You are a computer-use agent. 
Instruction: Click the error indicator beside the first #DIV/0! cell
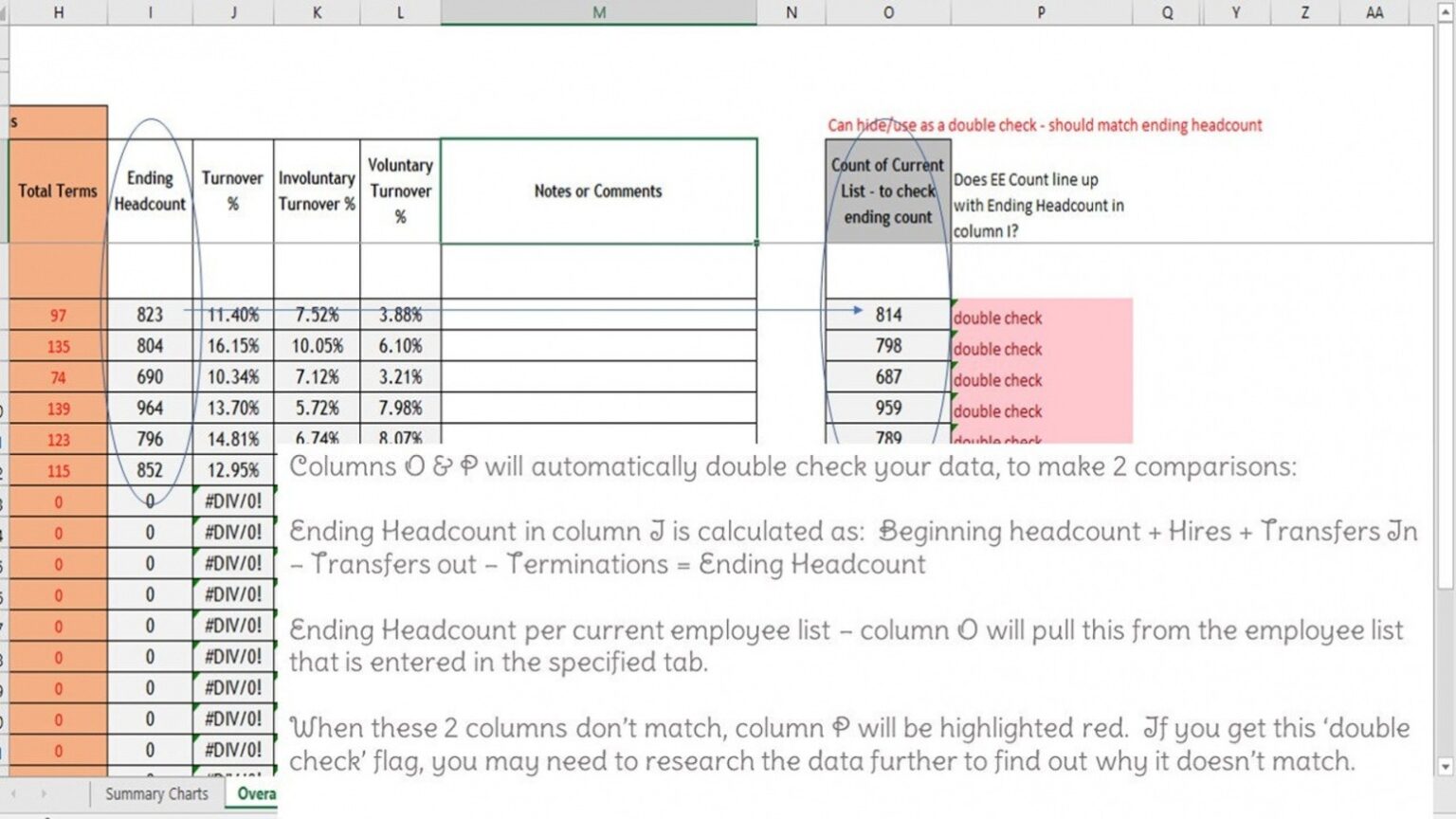tap(194, 490)
